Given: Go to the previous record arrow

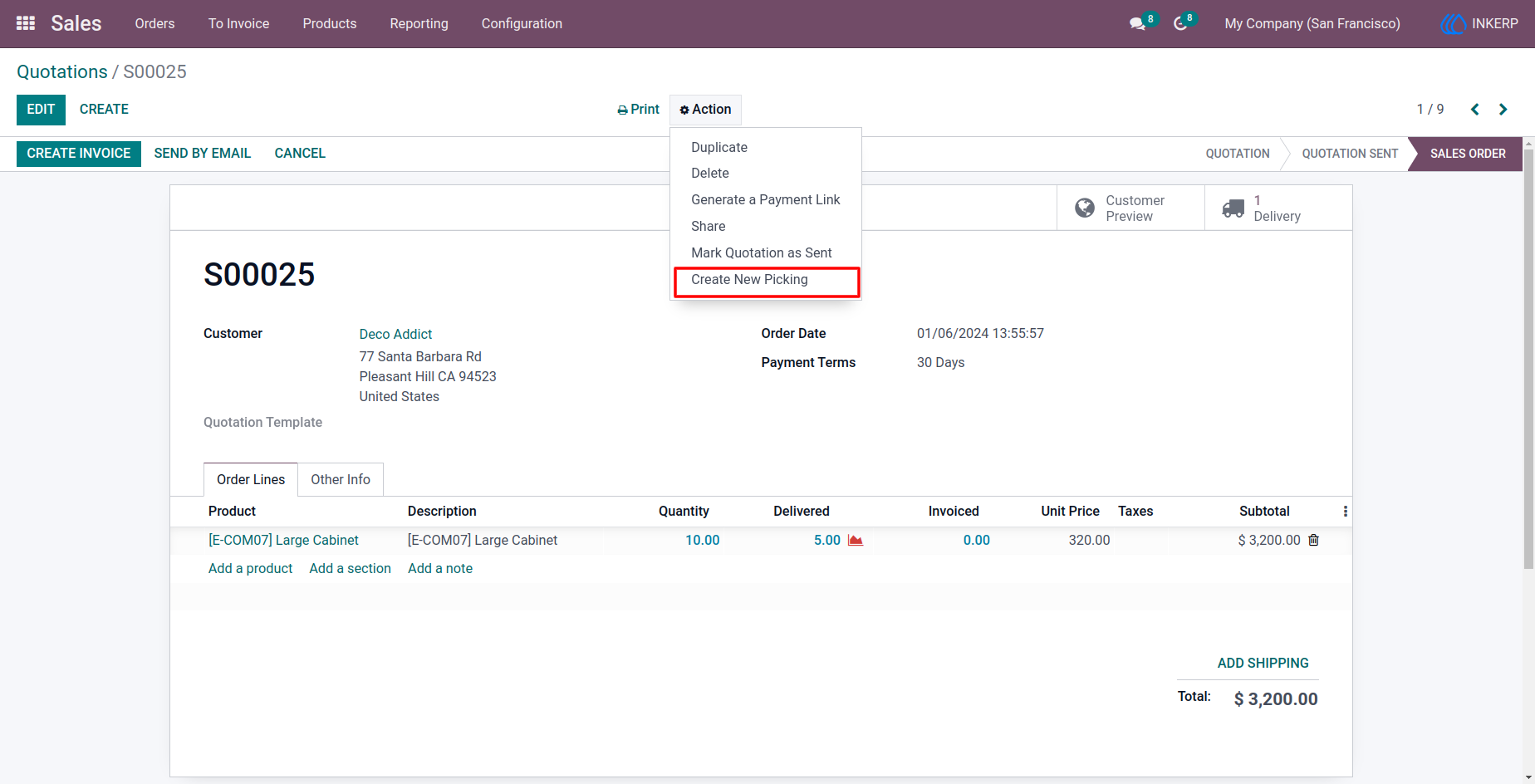Looking at the screenshot, I should [1475, 110].
